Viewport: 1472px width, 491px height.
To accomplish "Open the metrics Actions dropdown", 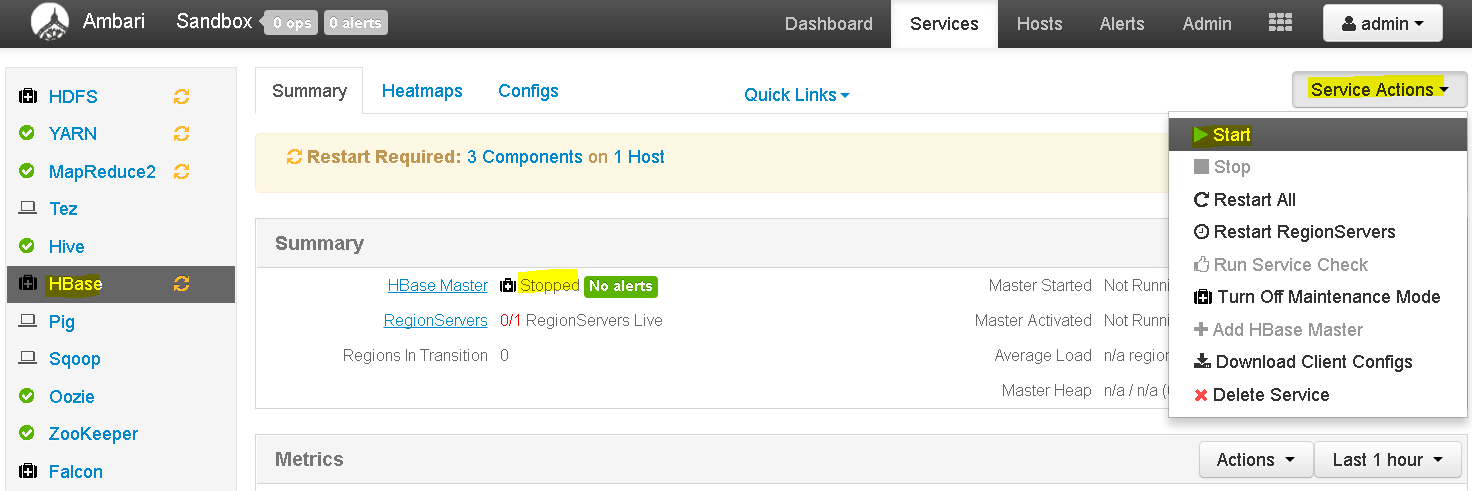I will point(1256,460).
